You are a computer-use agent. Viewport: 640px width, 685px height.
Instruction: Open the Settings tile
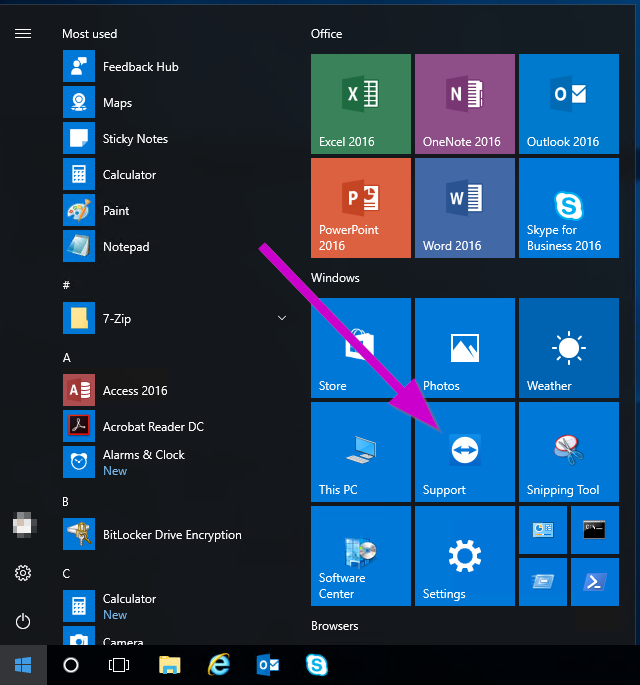click(x=465, y=556)
